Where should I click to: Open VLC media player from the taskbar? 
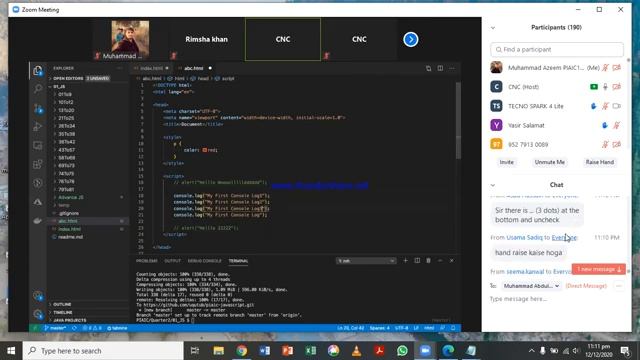click(x=356, y=351)
